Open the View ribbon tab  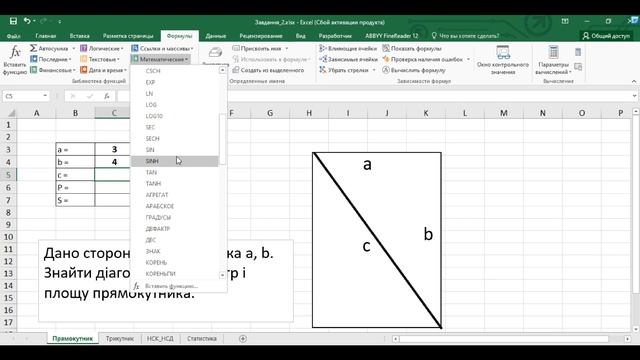coord(300,36)
